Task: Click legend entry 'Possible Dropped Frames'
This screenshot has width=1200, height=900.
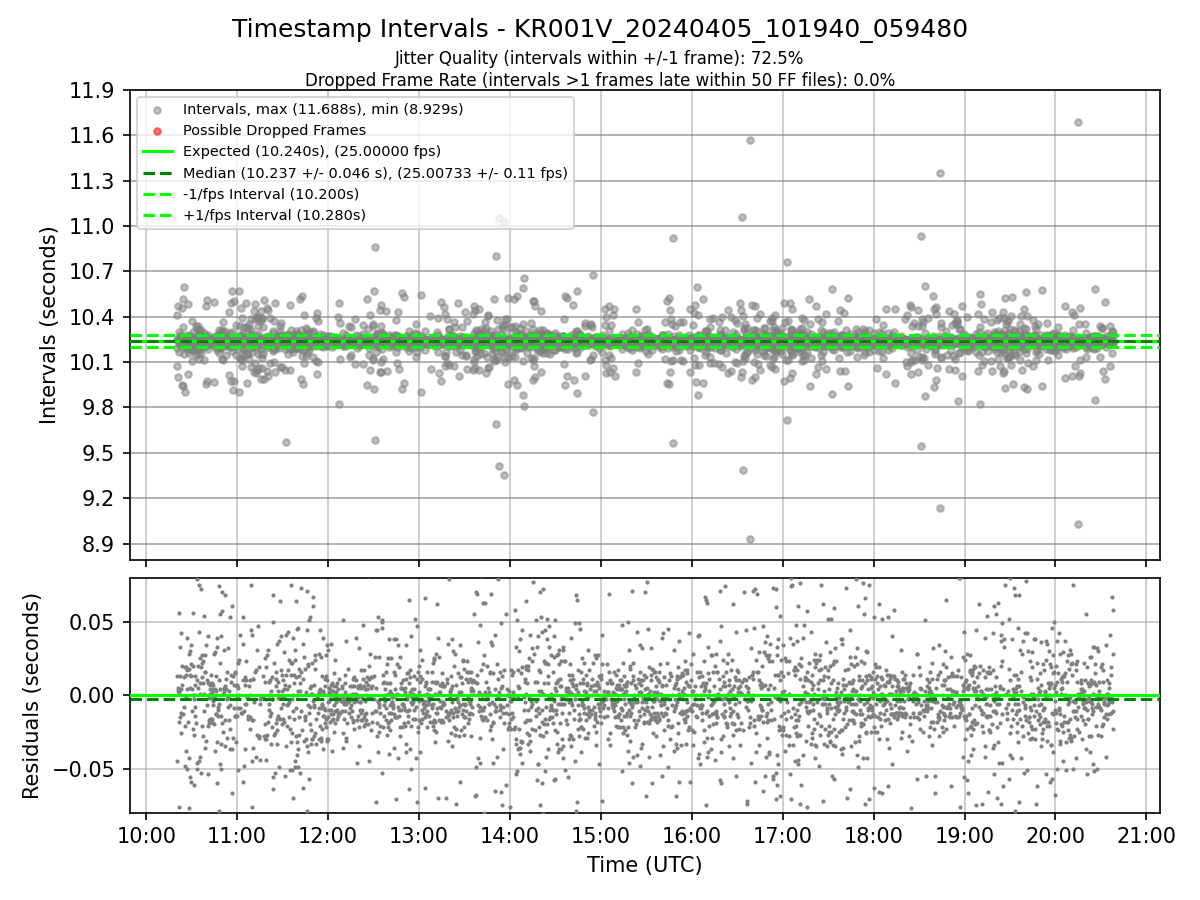Action: coord(274,130)
